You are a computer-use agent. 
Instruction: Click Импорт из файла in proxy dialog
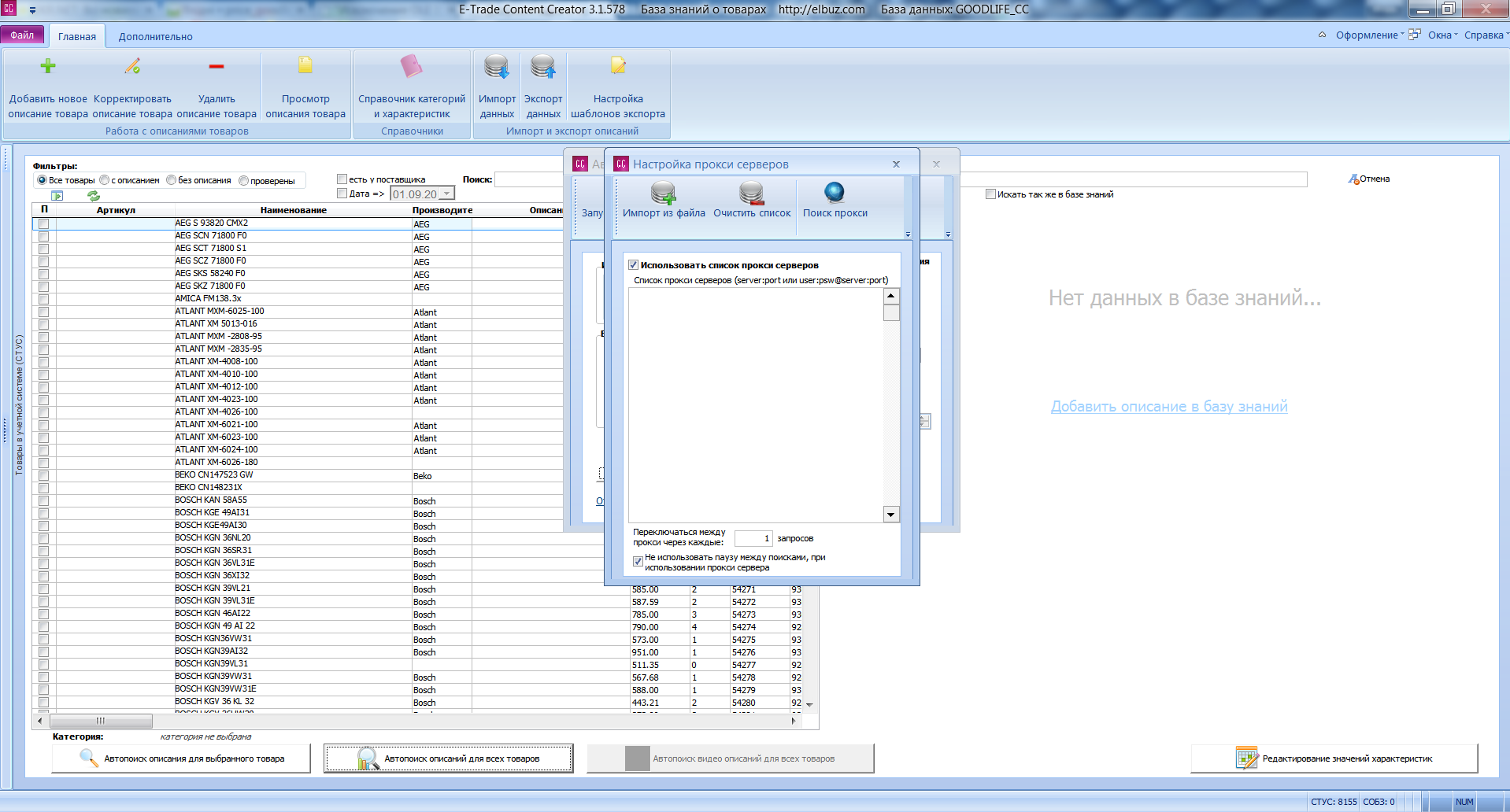664,200
